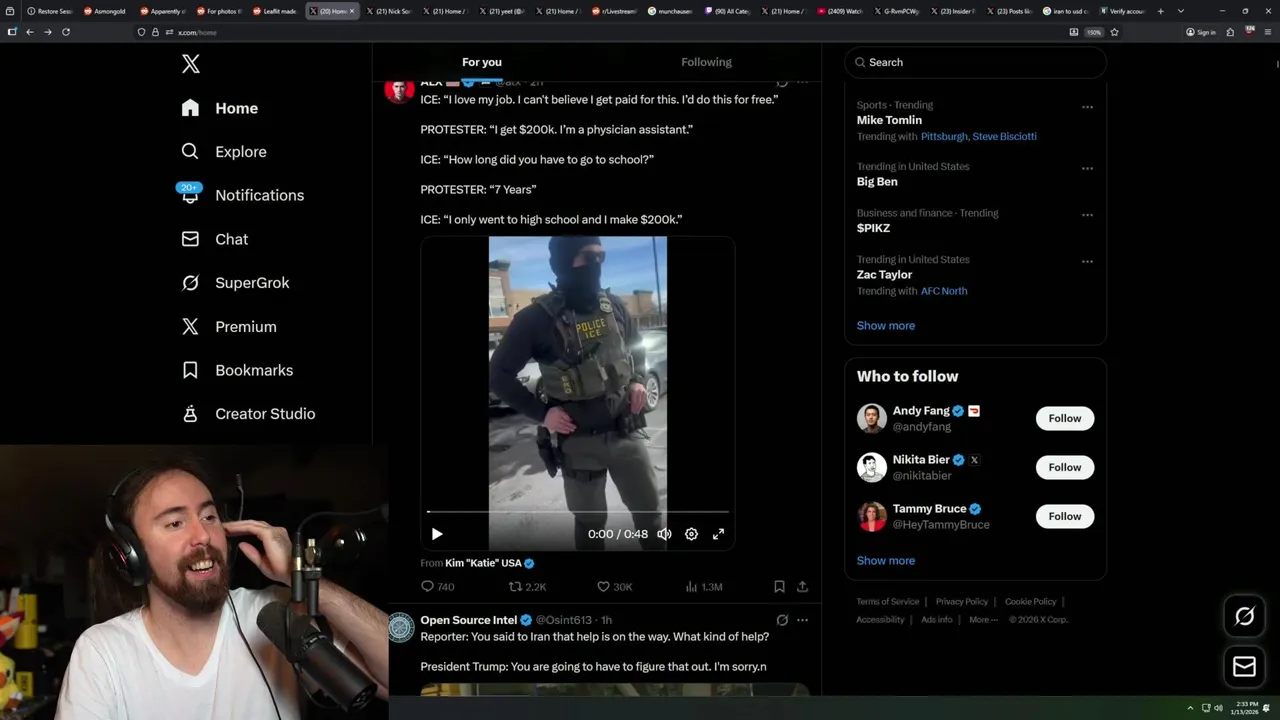Follow Andy Fang
The height and width of the screenshot is (720, 1280).
click(1065, 418)
